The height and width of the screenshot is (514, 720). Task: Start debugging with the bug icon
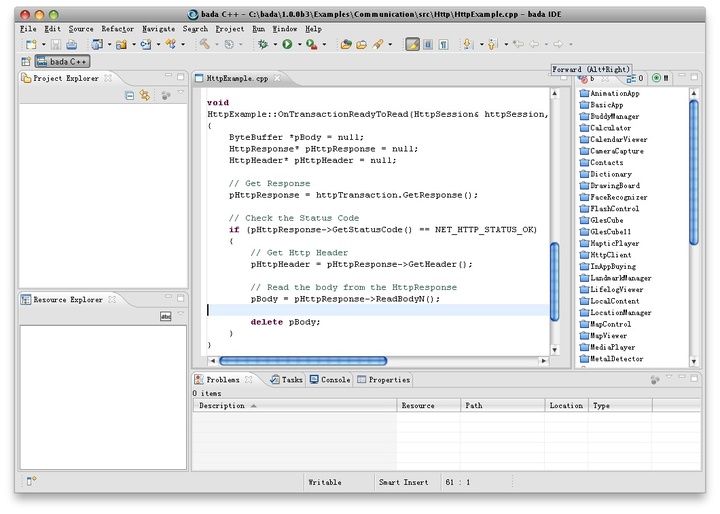click(x=263, y=44)
